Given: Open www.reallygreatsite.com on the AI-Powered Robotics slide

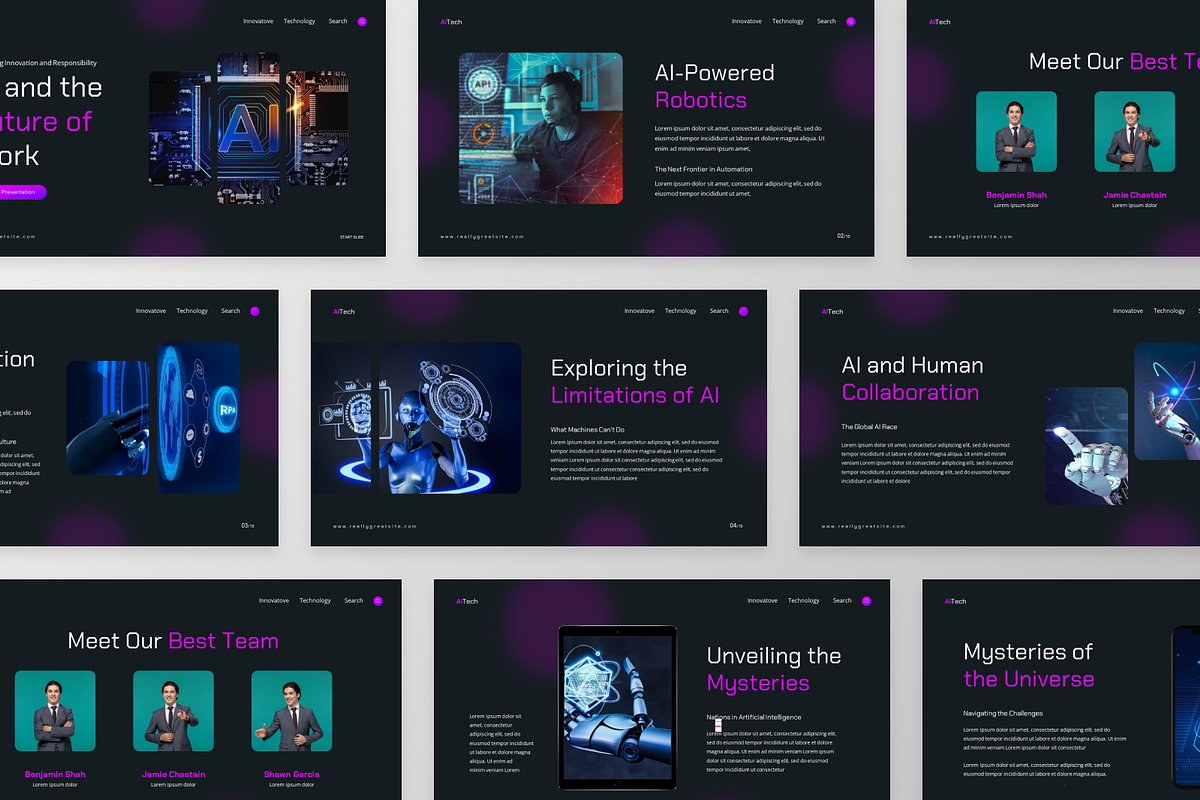Looking at the screenshot, I should [483, 237].
